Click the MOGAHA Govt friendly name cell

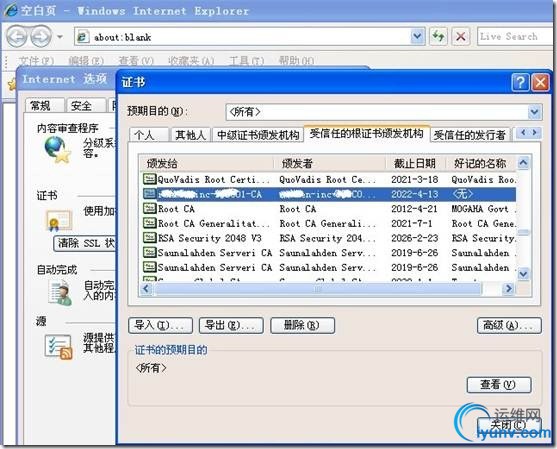click(483, 209)
